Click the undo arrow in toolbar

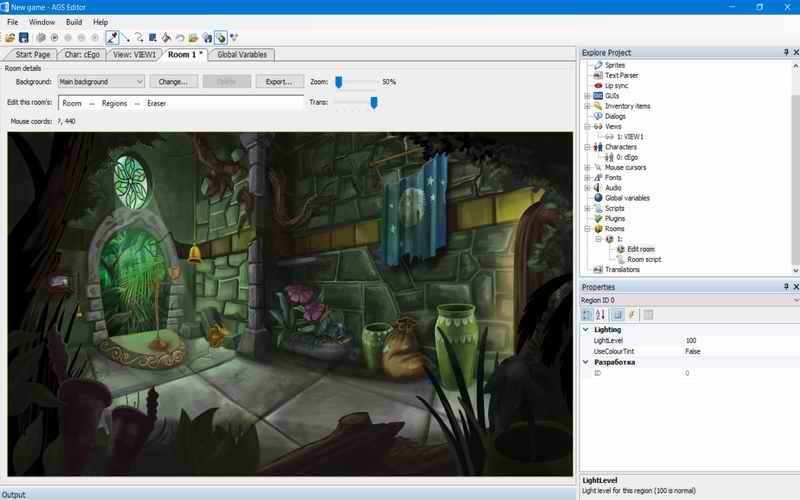pyautogui.click(x=179, y=37)
